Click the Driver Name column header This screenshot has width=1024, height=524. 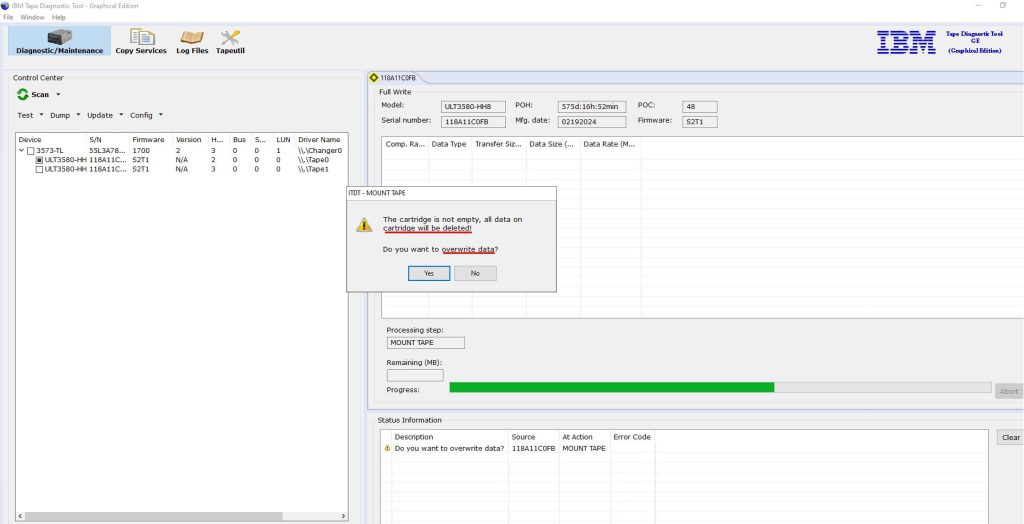pyautogui.click(x=320, y=140)
